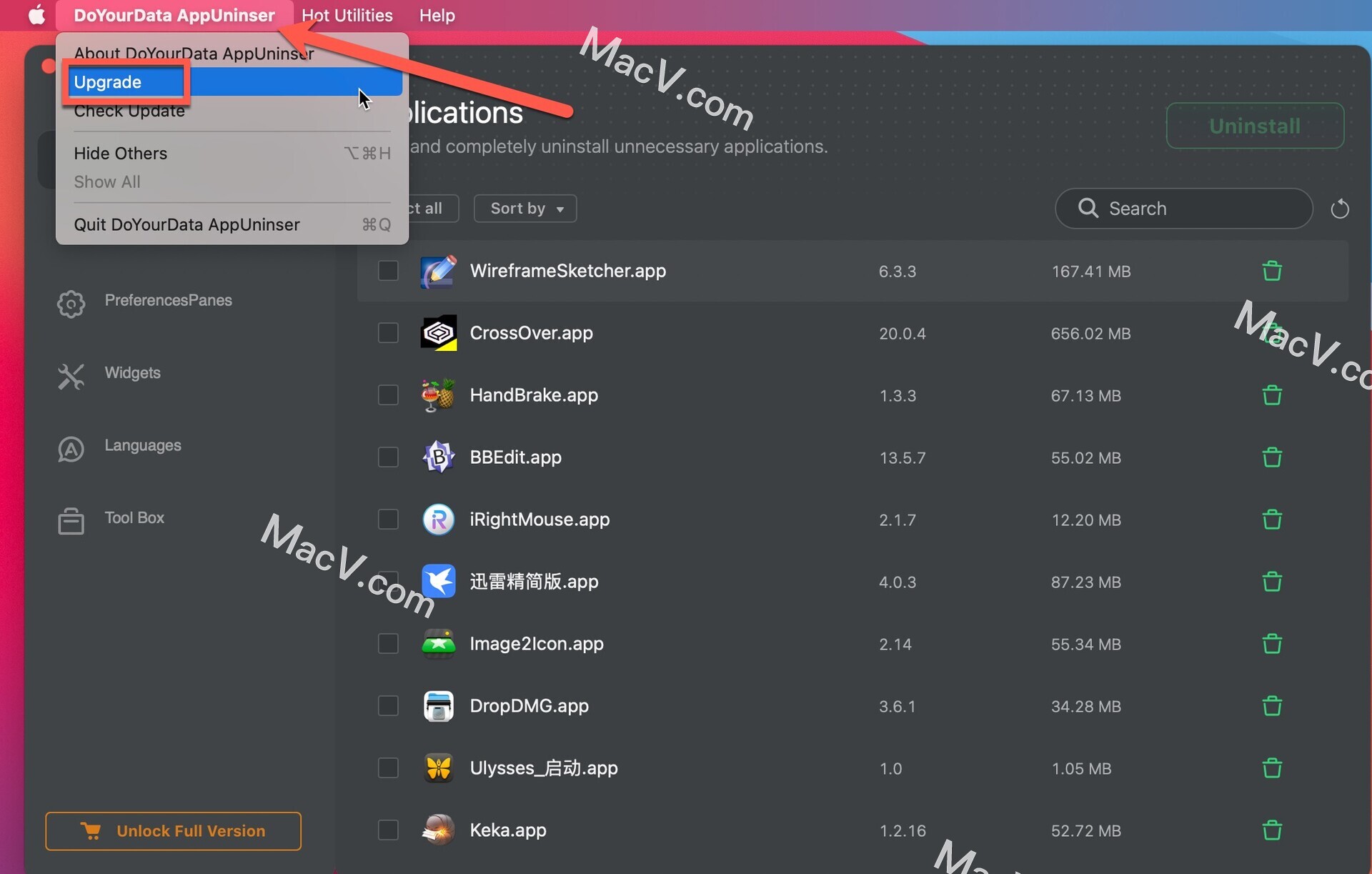Open the Apple menu
The height and width of the screenshot is (874, 1372).
tap(36, 15)
